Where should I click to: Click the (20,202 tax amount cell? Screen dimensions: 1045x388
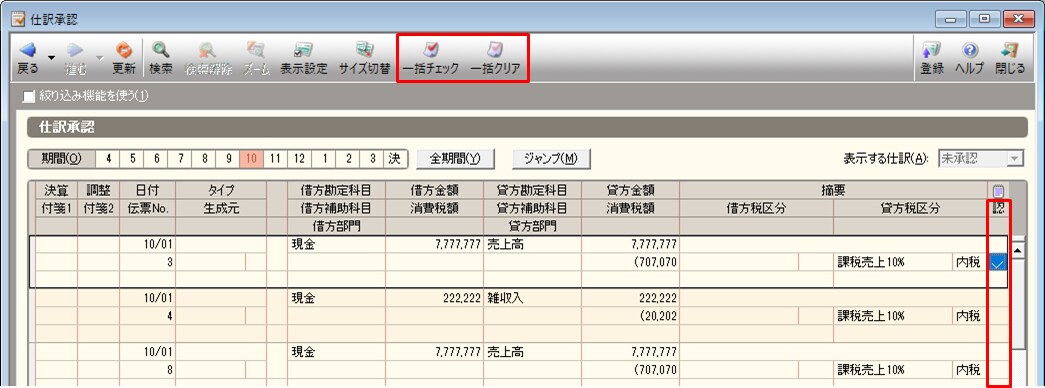coord(630,316)
